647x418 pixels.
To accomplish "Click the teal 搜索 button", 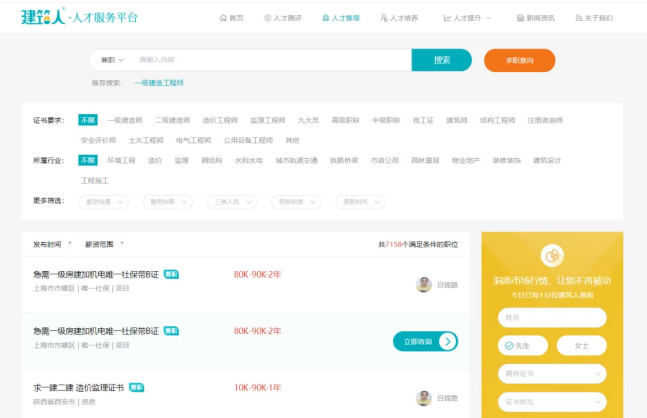I will click(x=441, y=60).
